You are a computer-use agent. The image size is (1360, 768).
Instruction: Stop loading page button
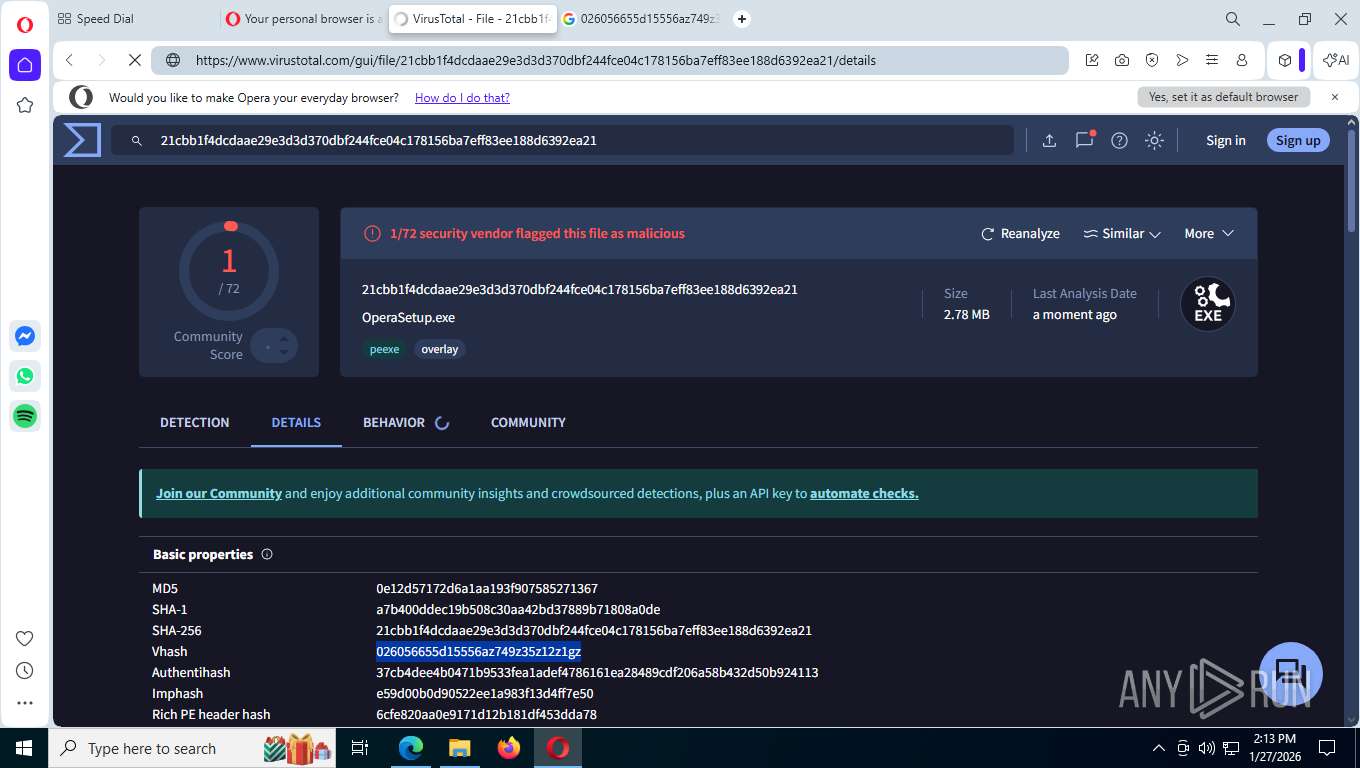click(x=134, y=60)
